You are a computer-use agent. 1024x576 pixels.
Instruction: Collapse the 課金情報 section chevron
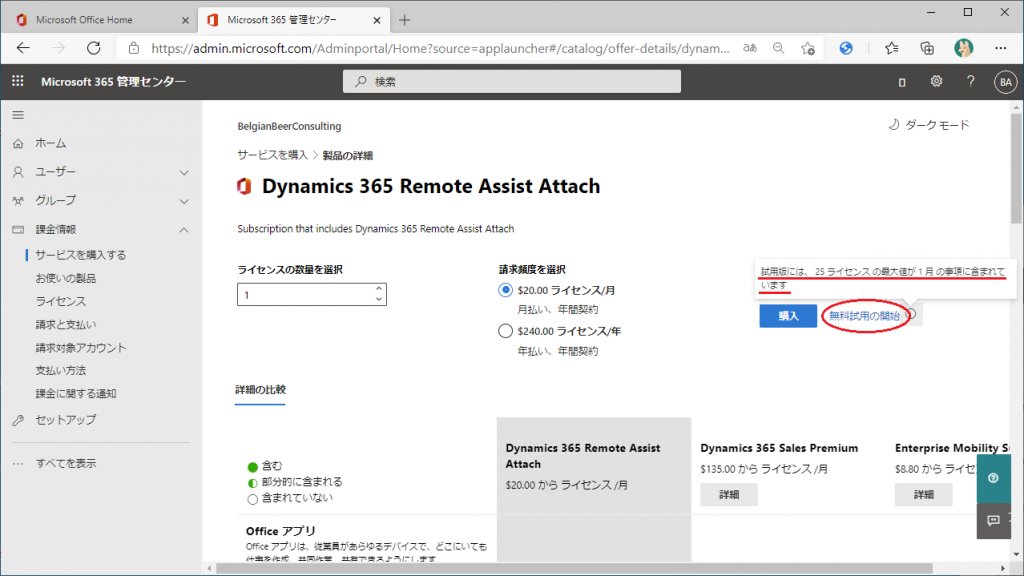tap(184, 230)
